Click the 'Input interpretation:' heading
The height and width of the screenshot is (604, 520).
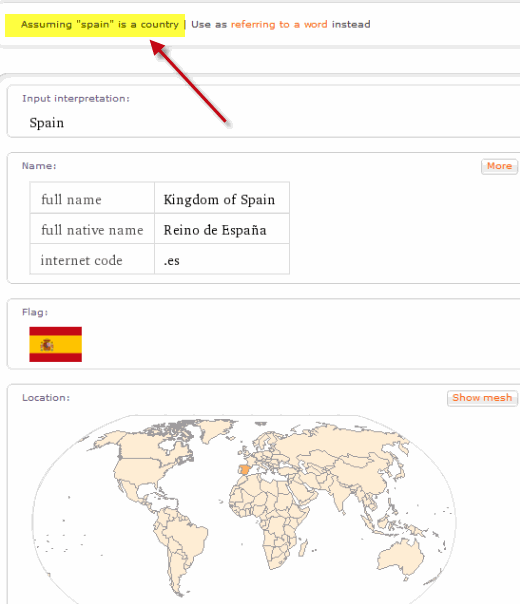tap(76, 99)
